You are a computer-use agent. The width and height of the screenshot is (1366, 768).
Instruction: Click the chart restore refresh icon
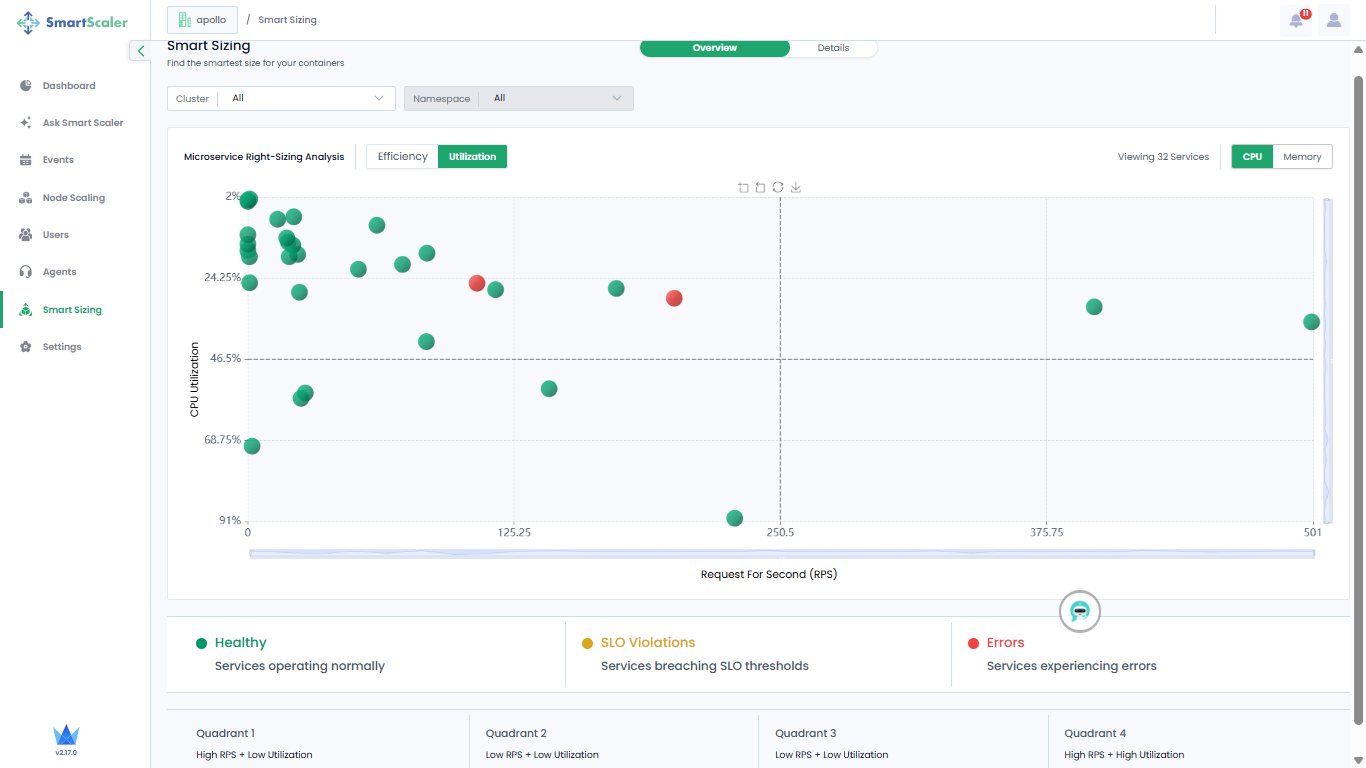pyautogui.click(x=778, y=187)
